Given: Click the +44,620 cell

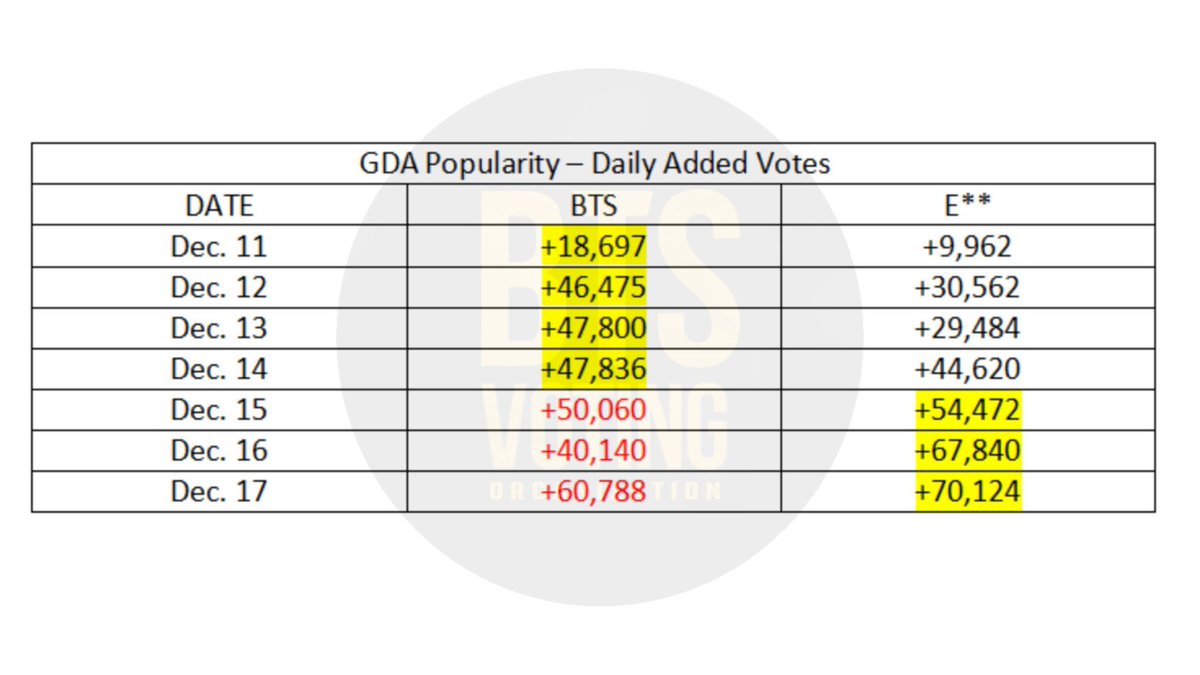Looking at the screenshot, I should click(x=968, y=370).
